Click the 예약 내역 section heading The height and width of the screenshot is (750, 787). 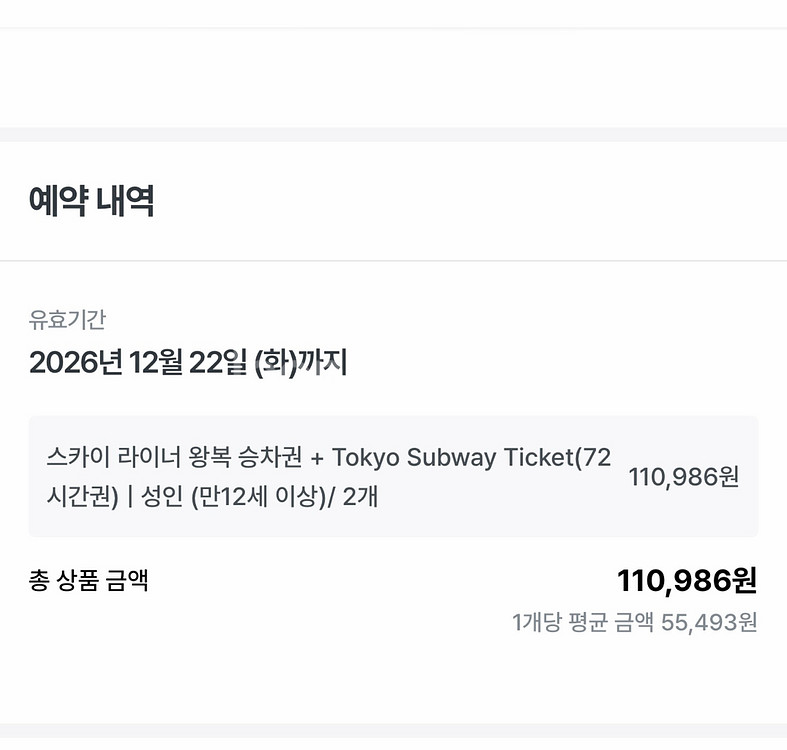pyautogui.click(x=91, y=202)
